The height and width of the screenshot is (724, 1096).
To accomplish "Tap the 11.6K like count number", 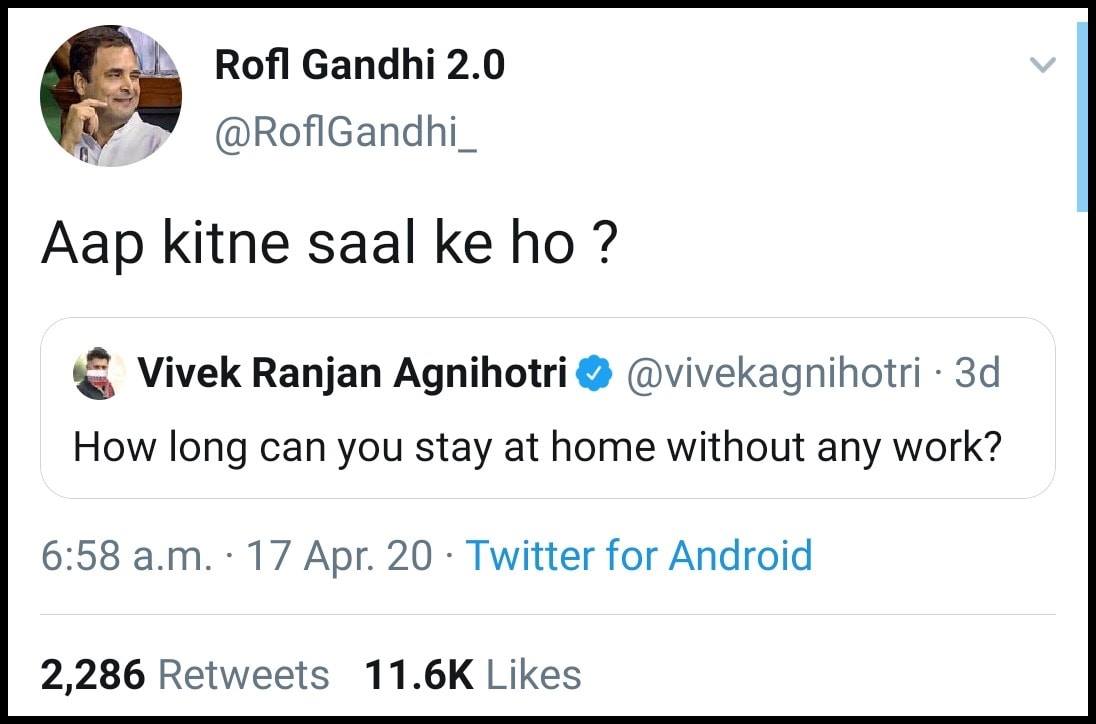I will [419, 675].
